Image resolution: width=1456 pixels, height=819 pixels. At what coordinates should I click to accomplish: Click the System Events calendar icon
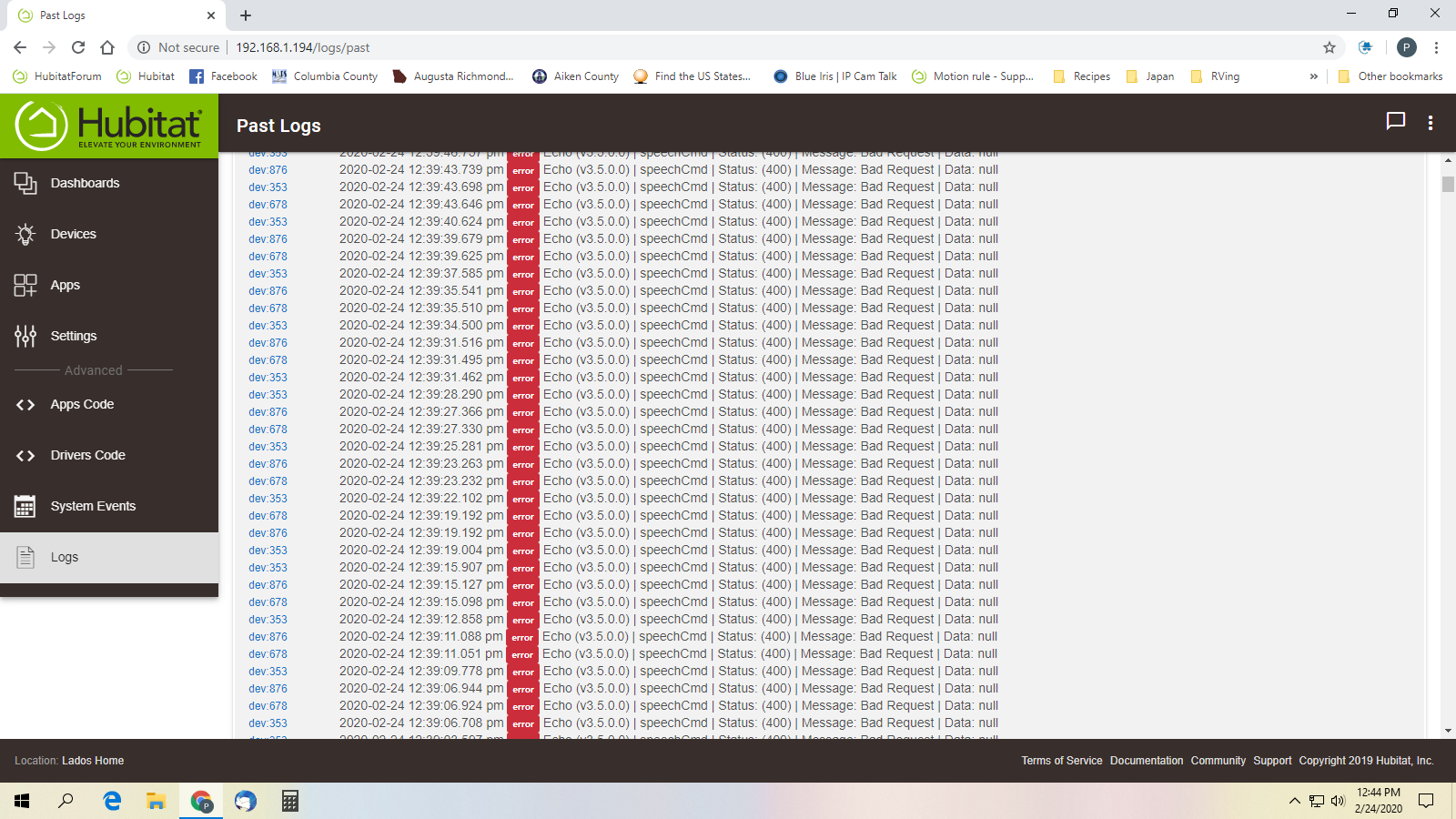25,506
